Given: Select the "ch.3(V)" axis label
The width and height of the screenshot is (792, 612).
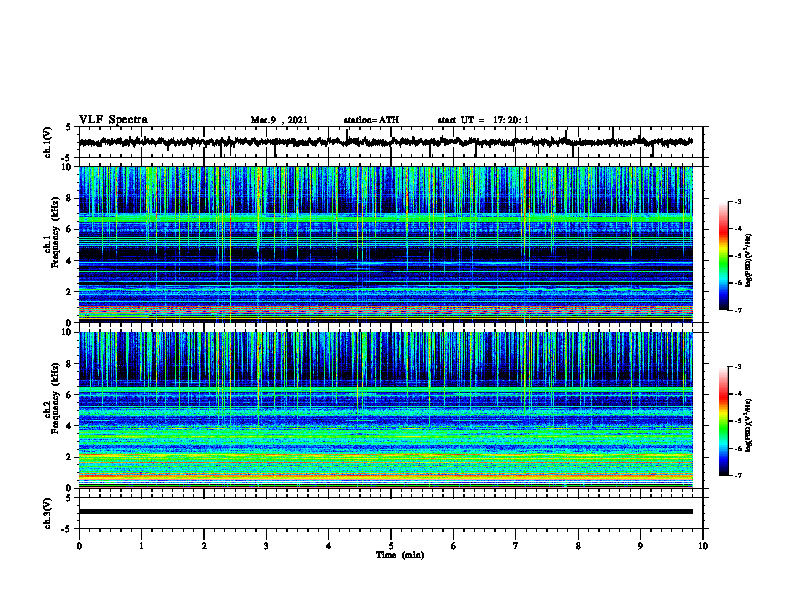Looking at the screenshot, I should pyautogui.click(x=48, y=513).
